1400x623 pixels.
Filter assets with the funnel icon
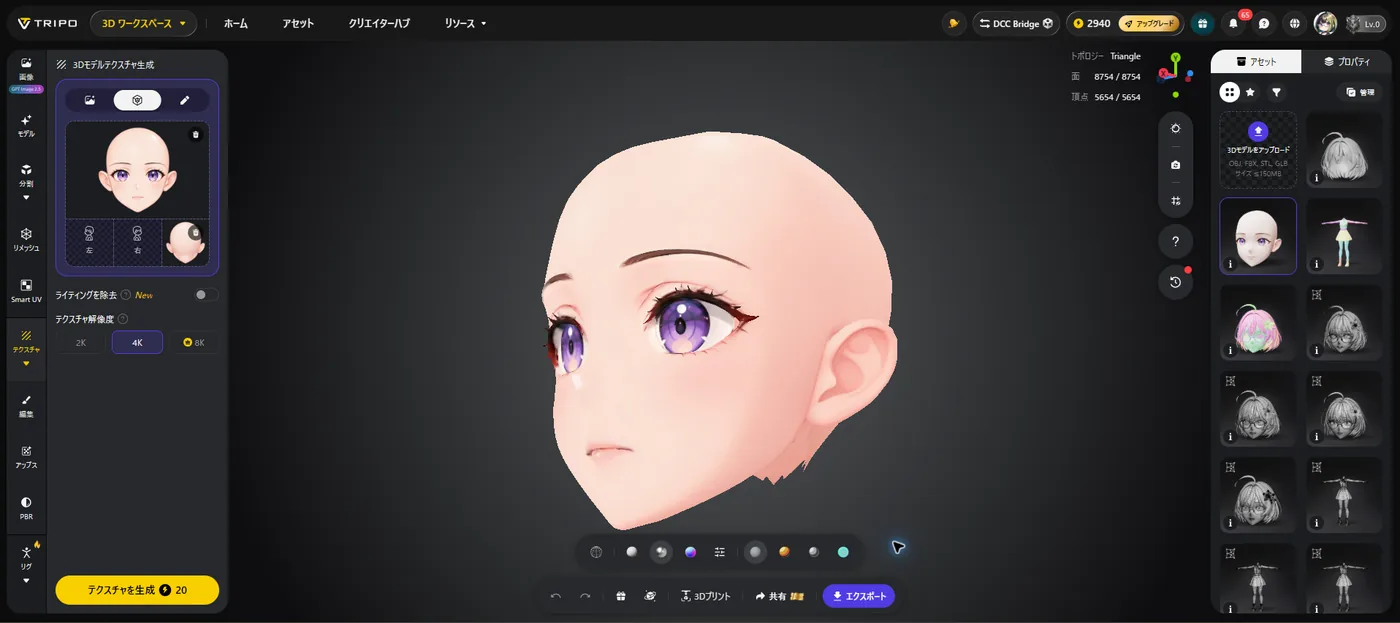point(1277,92)
